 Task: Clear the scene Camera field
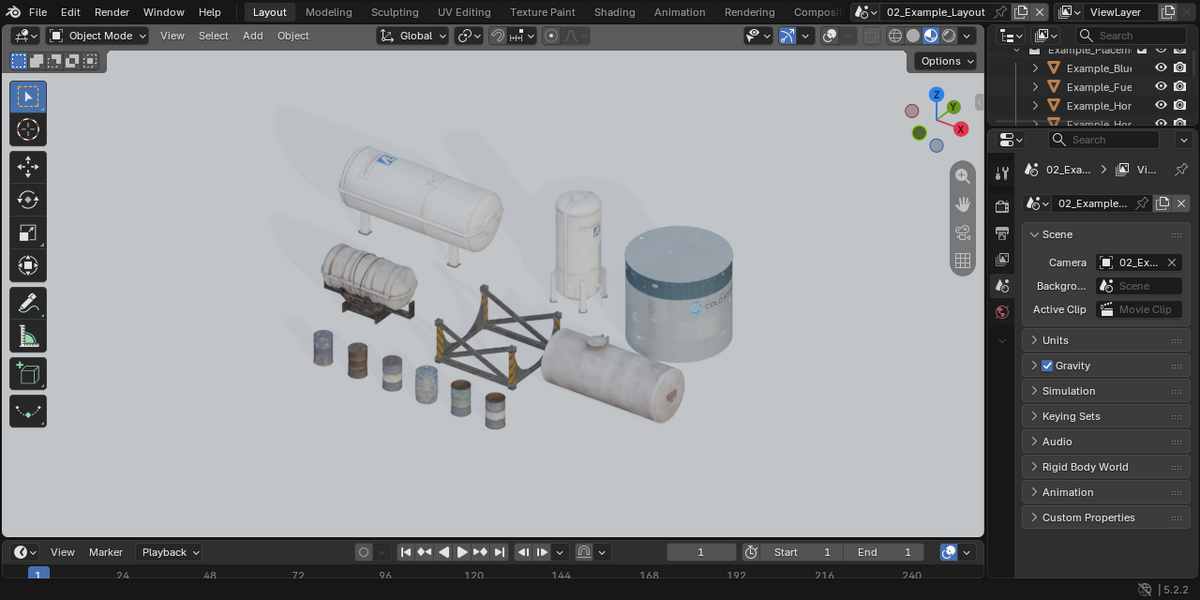[1172, 263]
